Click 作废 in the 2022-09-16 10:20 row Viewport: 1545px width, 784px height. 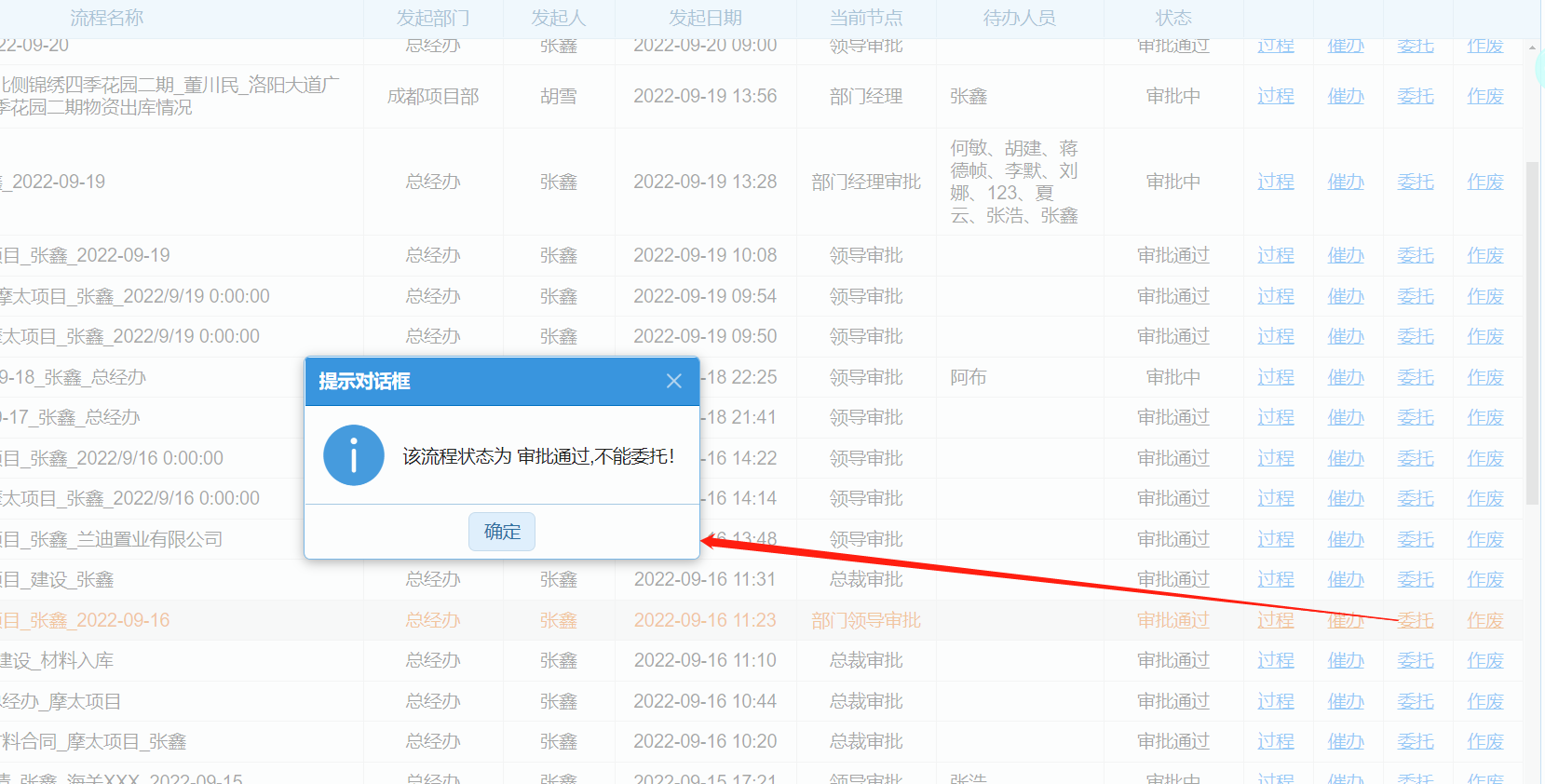tap(1484, 741)
